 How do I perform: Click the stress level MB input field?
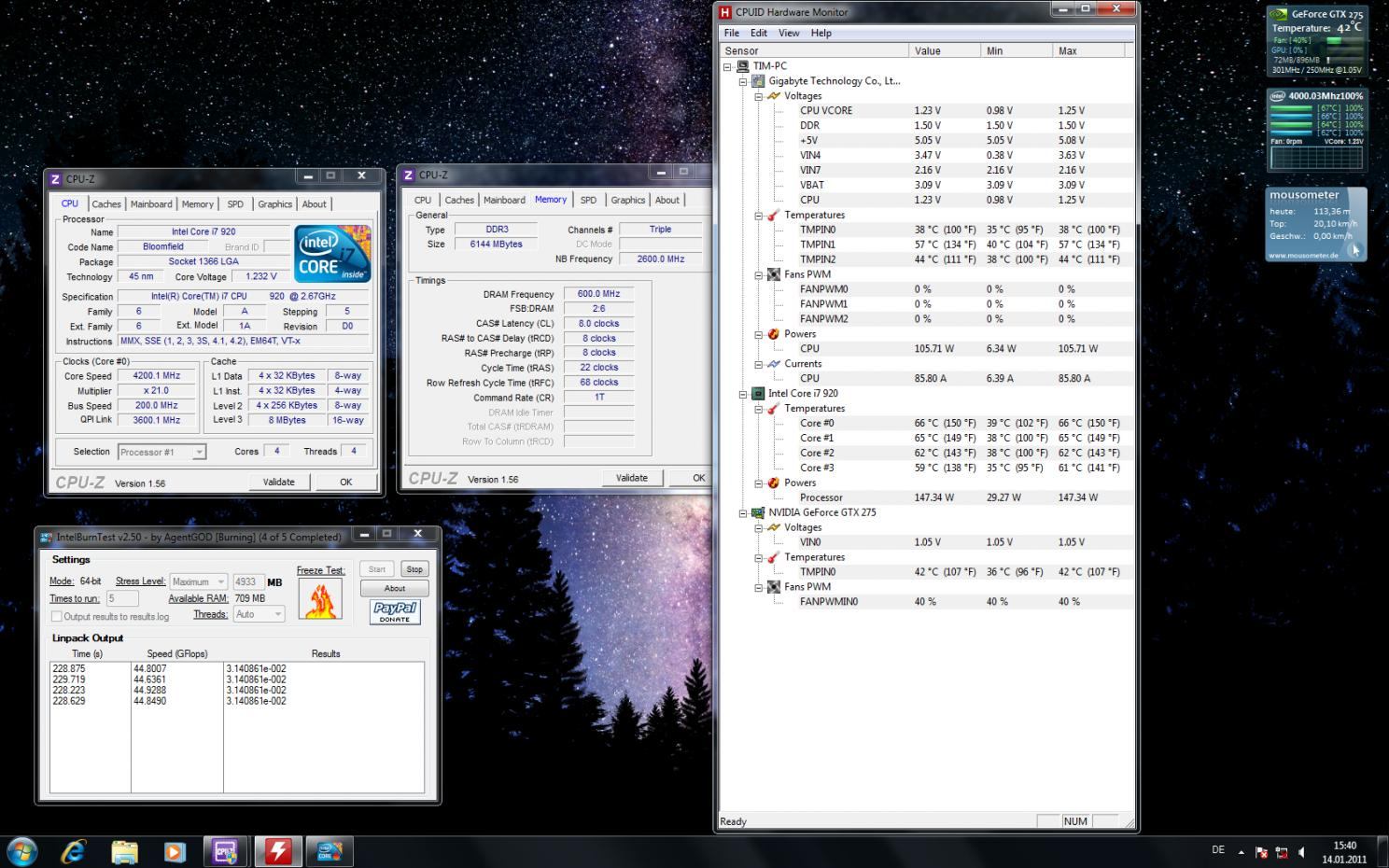point(248,581)
